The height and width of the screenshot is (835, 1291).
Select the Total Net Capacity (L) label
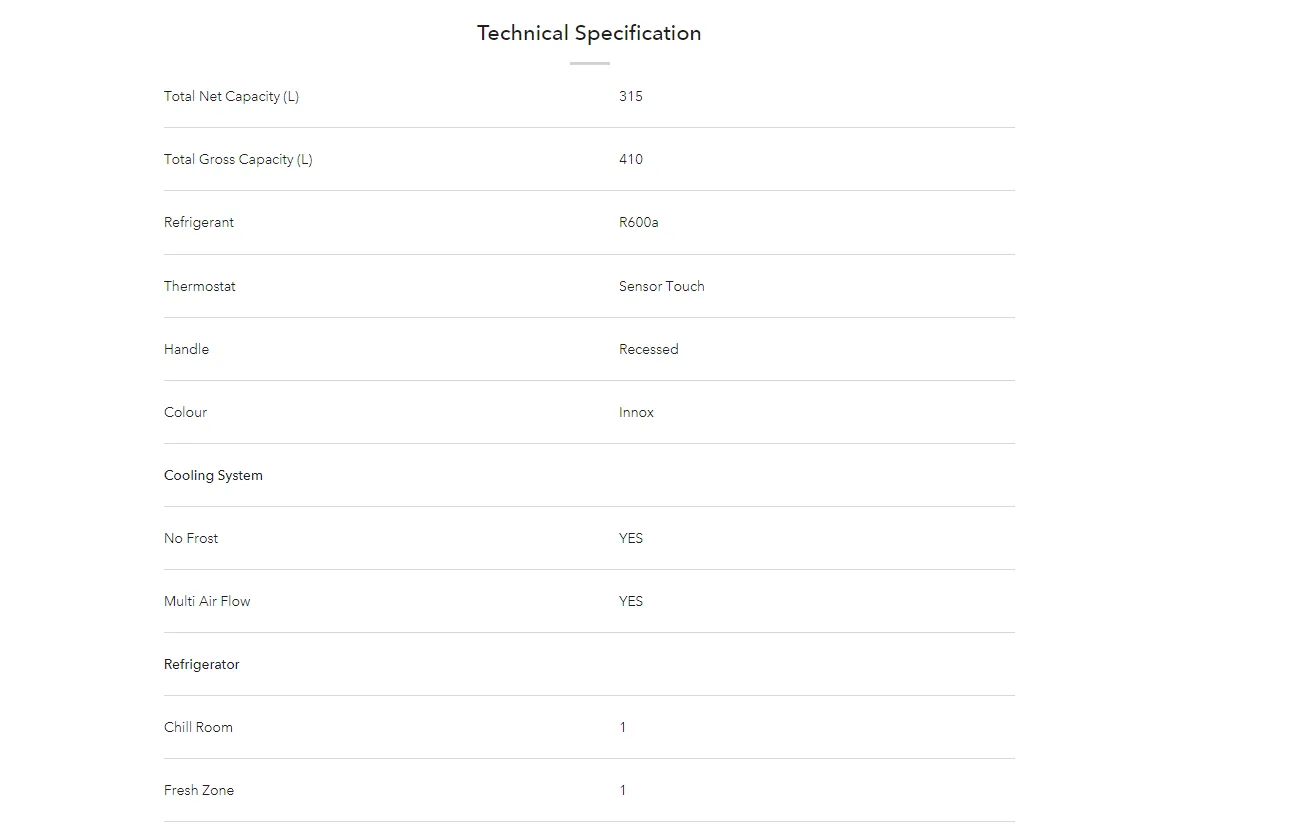pos(231,97)
